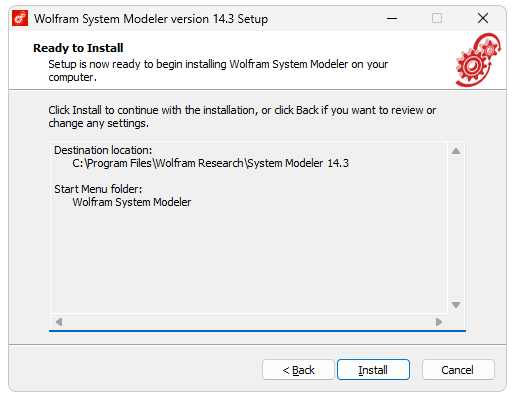Click the scroll left arrow in summary box
This screenshot has height=402, width=512.
pos(59,322)
